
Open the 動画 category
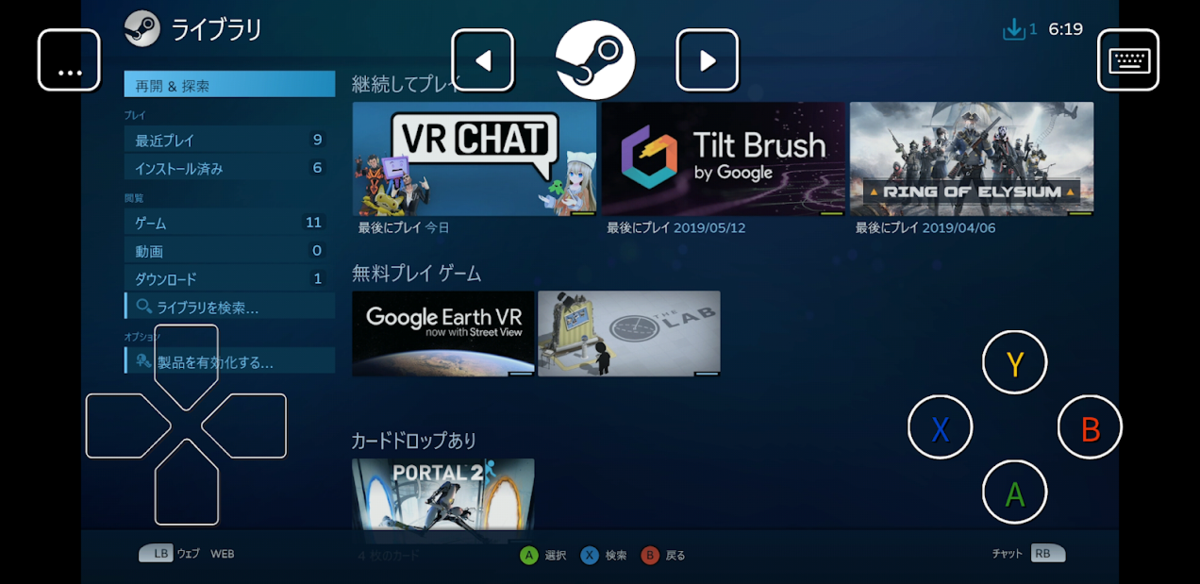point(229,251)
